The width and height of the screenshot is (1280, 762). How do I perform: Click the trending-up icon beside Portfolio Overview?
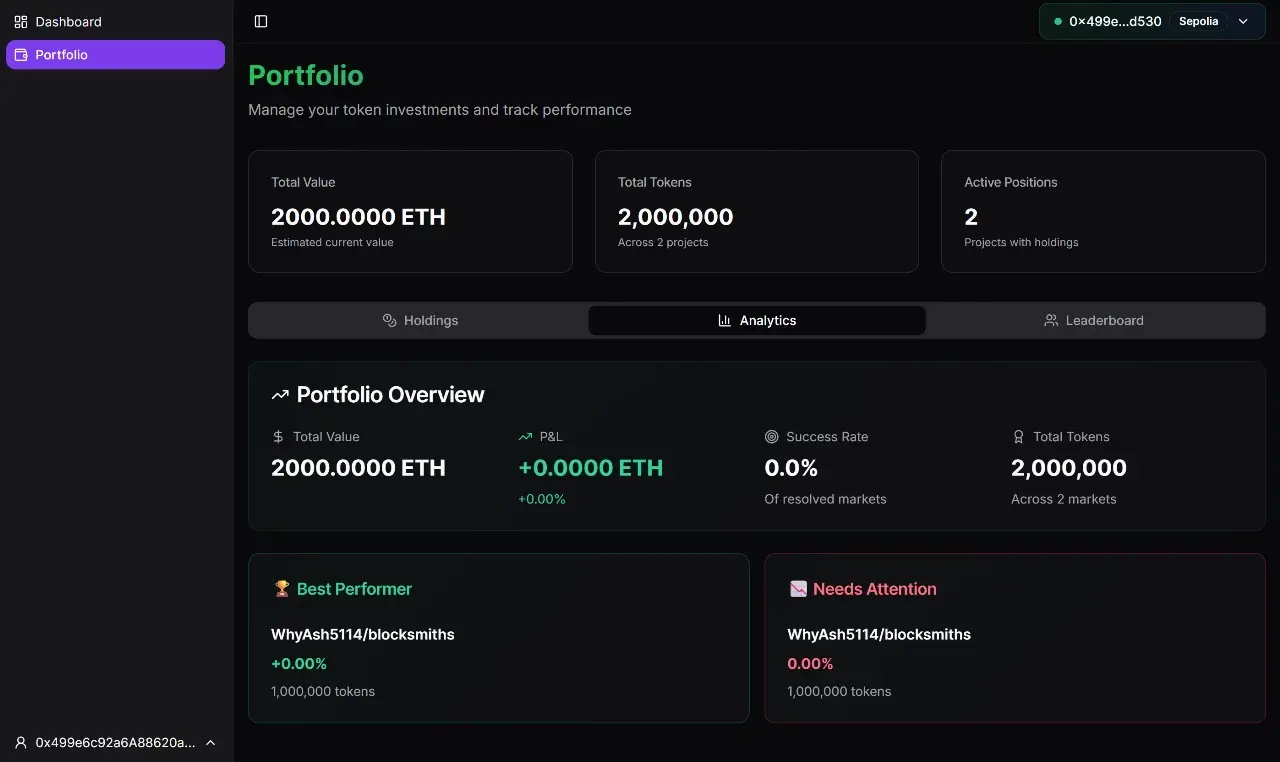[x=280, y=396]
